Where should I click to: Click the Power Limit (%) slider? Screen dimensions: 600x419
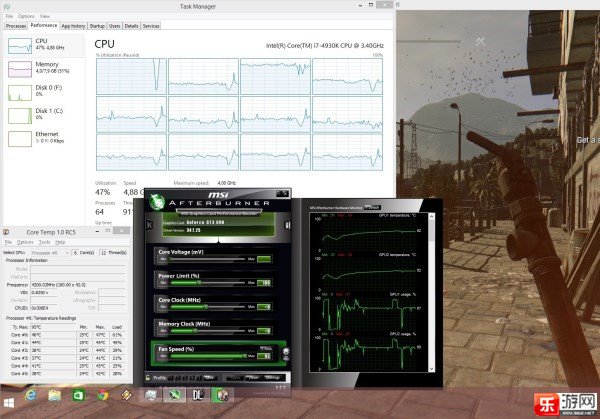[x=207, y=283]
